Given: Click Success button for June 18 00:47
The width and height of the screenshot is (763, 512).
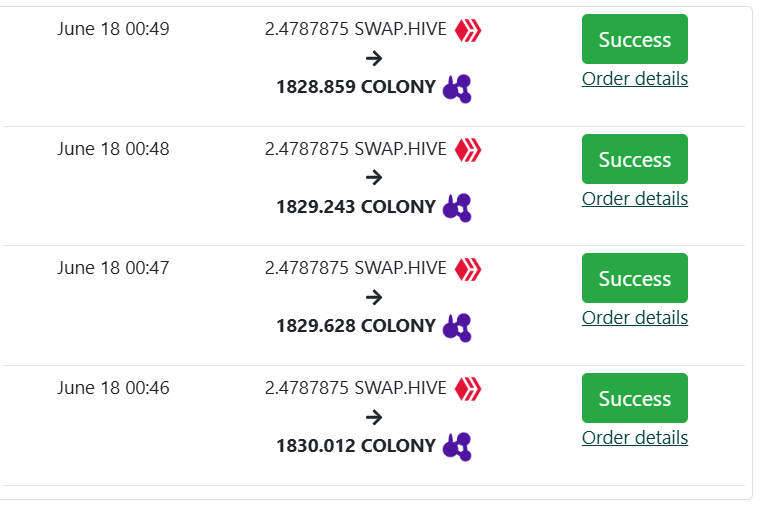Looking at the screenshot, I should (635, 278).
